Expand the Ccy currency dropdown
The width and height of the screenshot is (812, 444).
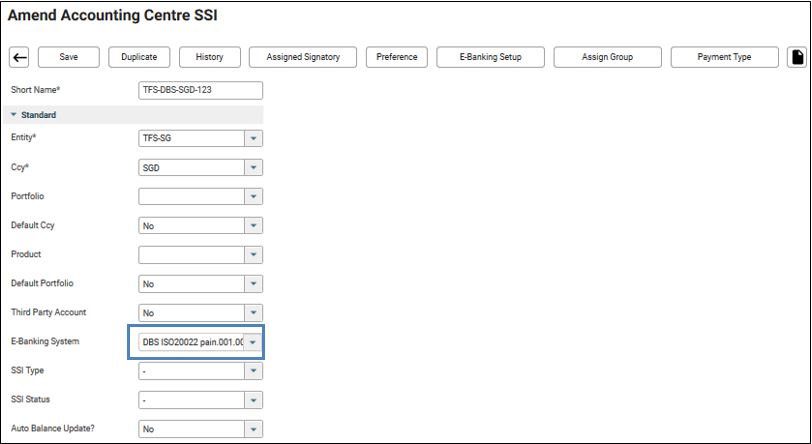(x=253, y=169)
